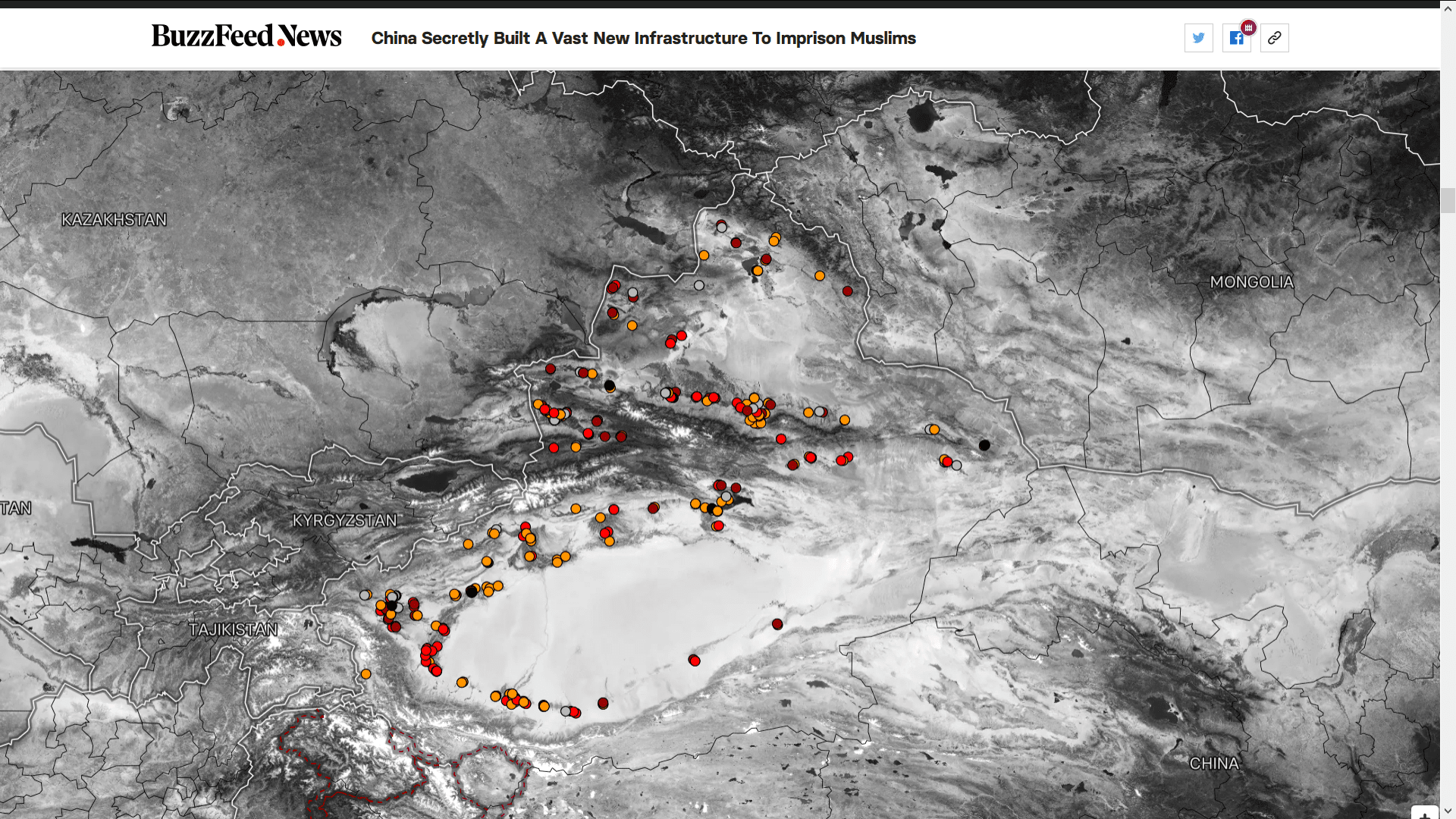Select the easternmost black map marker
Screen dimensions: 1456x819
(x=984, y=445)
